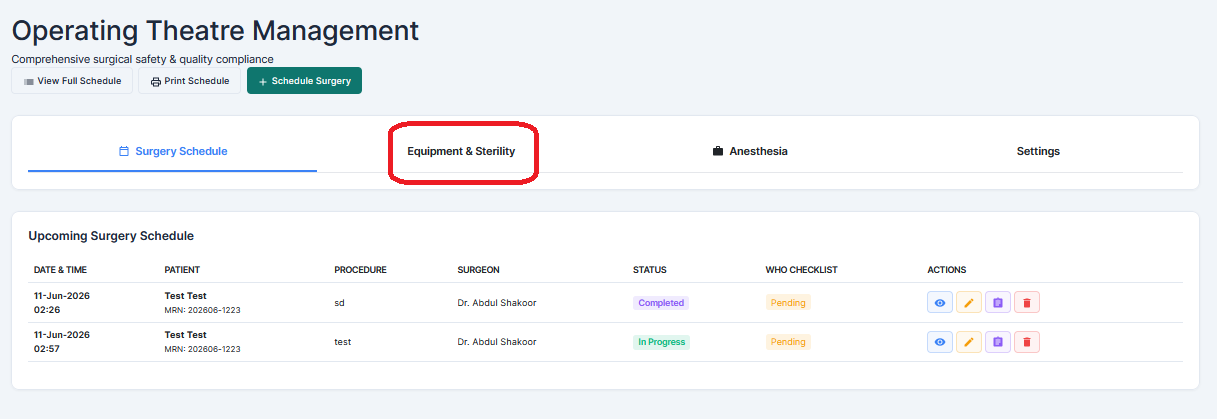Viewport: 1222px width, 420px height.
Task: Open the checklist icon for the 'test' surgery
Action: click(x=998, y=342)
